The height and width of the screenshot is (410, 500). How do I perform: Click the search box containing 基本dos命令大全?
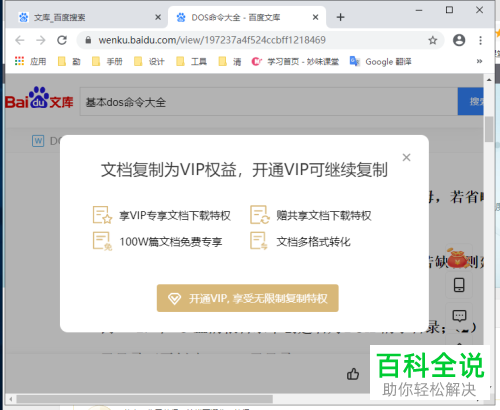pos(269,102)
